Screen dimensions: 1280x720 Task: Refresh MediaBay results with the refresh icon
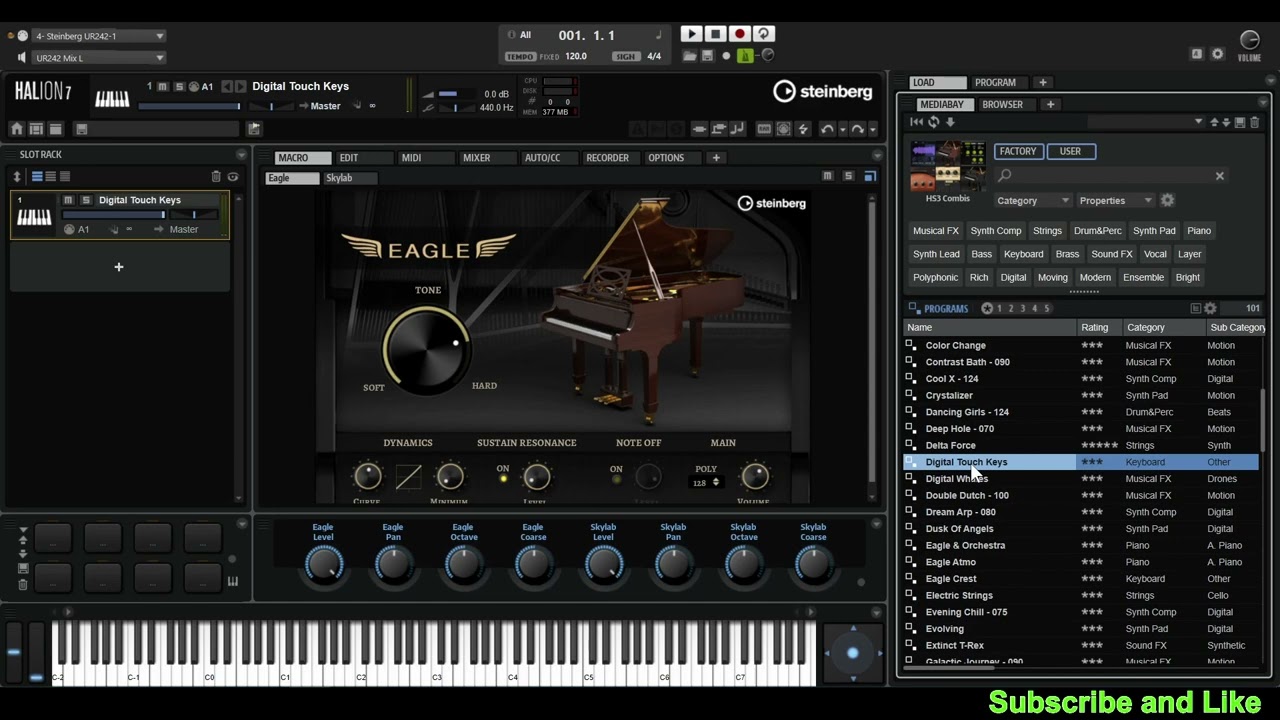(x=933, y=122)
